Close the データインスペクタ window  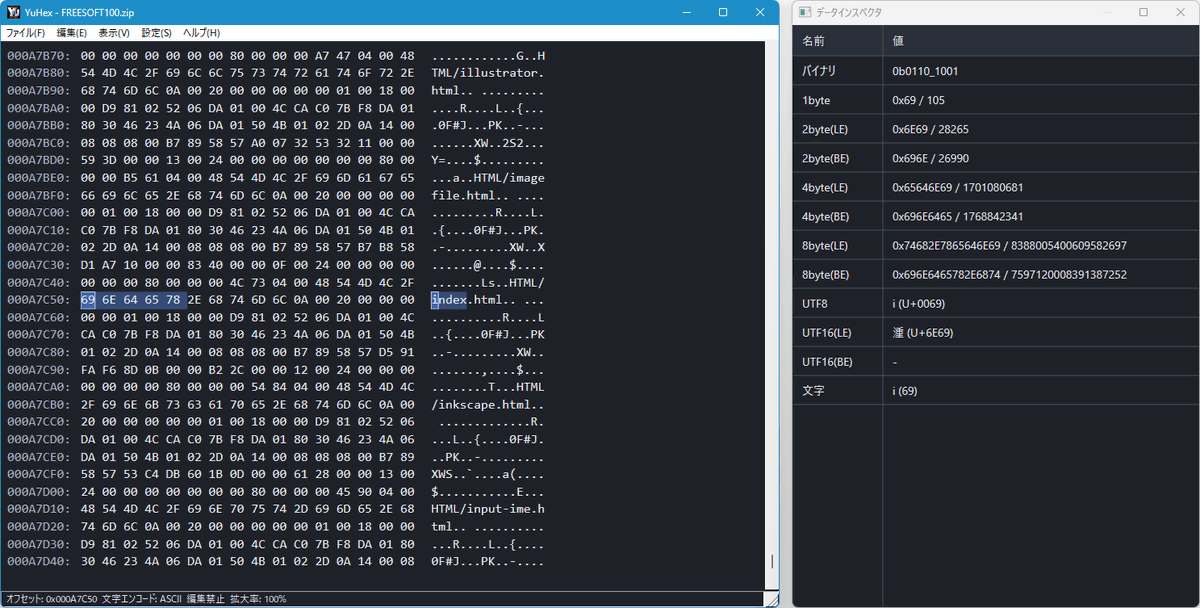pyautogui.click(x=1179, y=12)
